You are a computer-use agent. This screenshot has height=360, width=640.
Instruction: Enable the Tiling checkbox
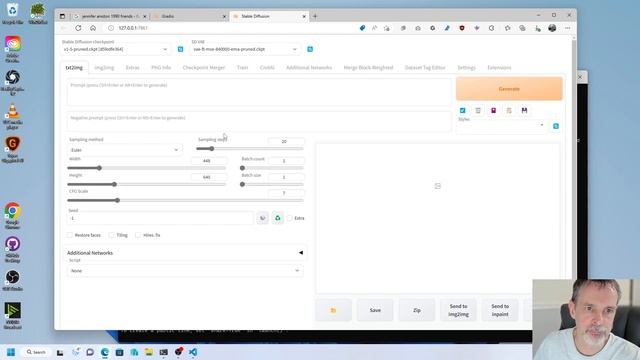point(111,235)
